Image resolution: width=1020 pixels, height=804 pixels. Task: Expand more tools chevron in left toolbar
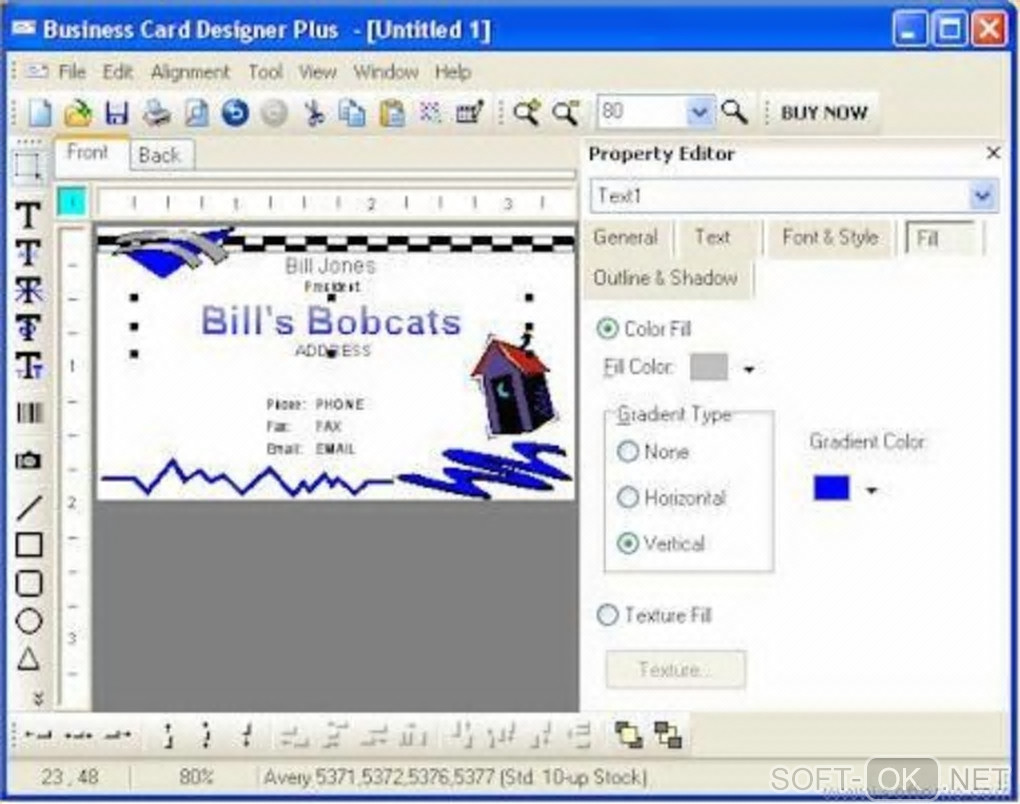pos(38,699)
